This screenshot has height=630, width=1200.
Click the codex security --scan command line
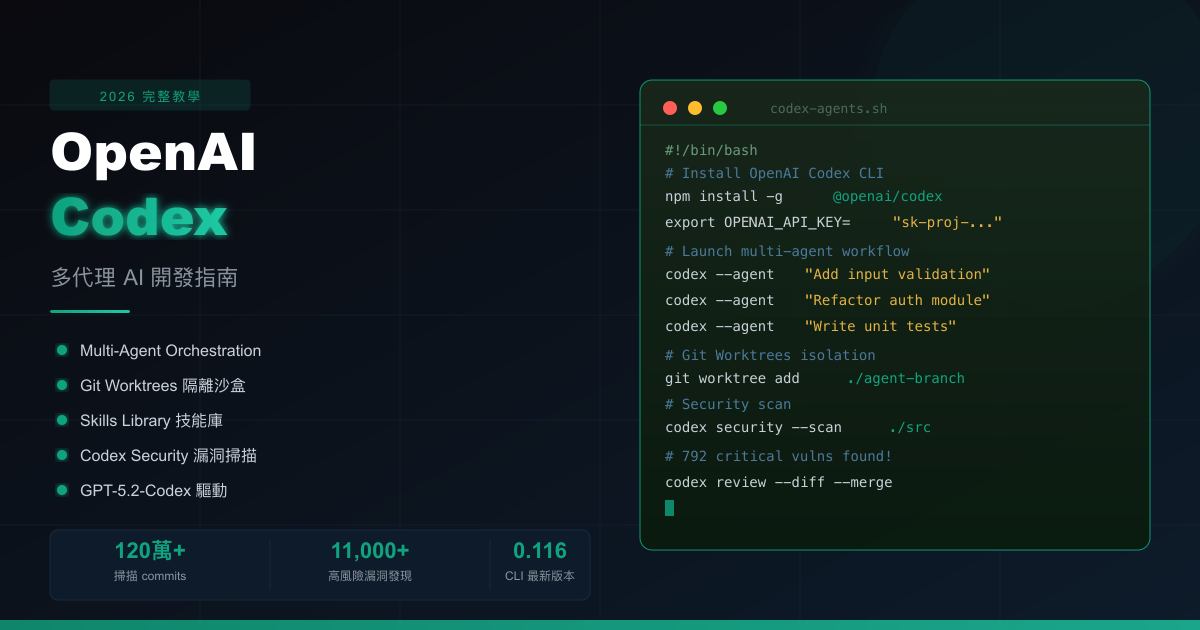[753, 427]
